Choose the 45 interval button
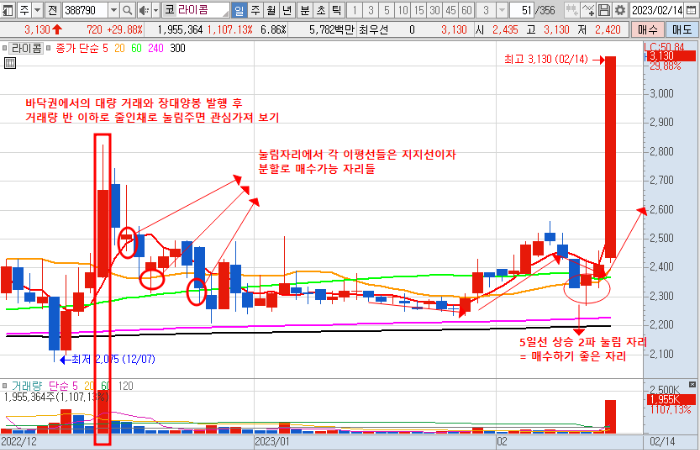Screen dimensions: 700x450 (450, 10)
